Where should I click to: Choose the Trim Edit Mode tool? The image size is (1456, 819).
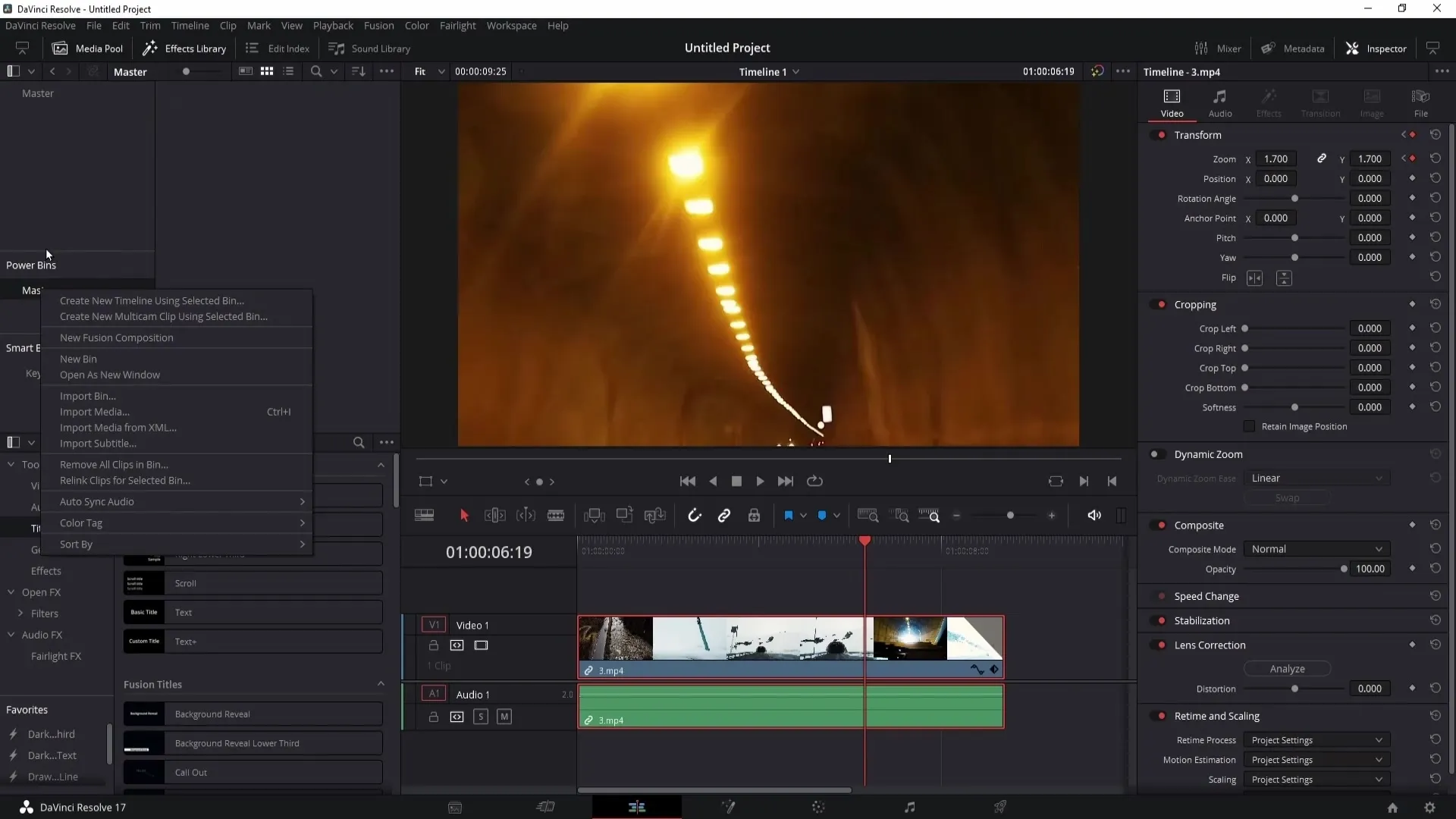point(494,516)
